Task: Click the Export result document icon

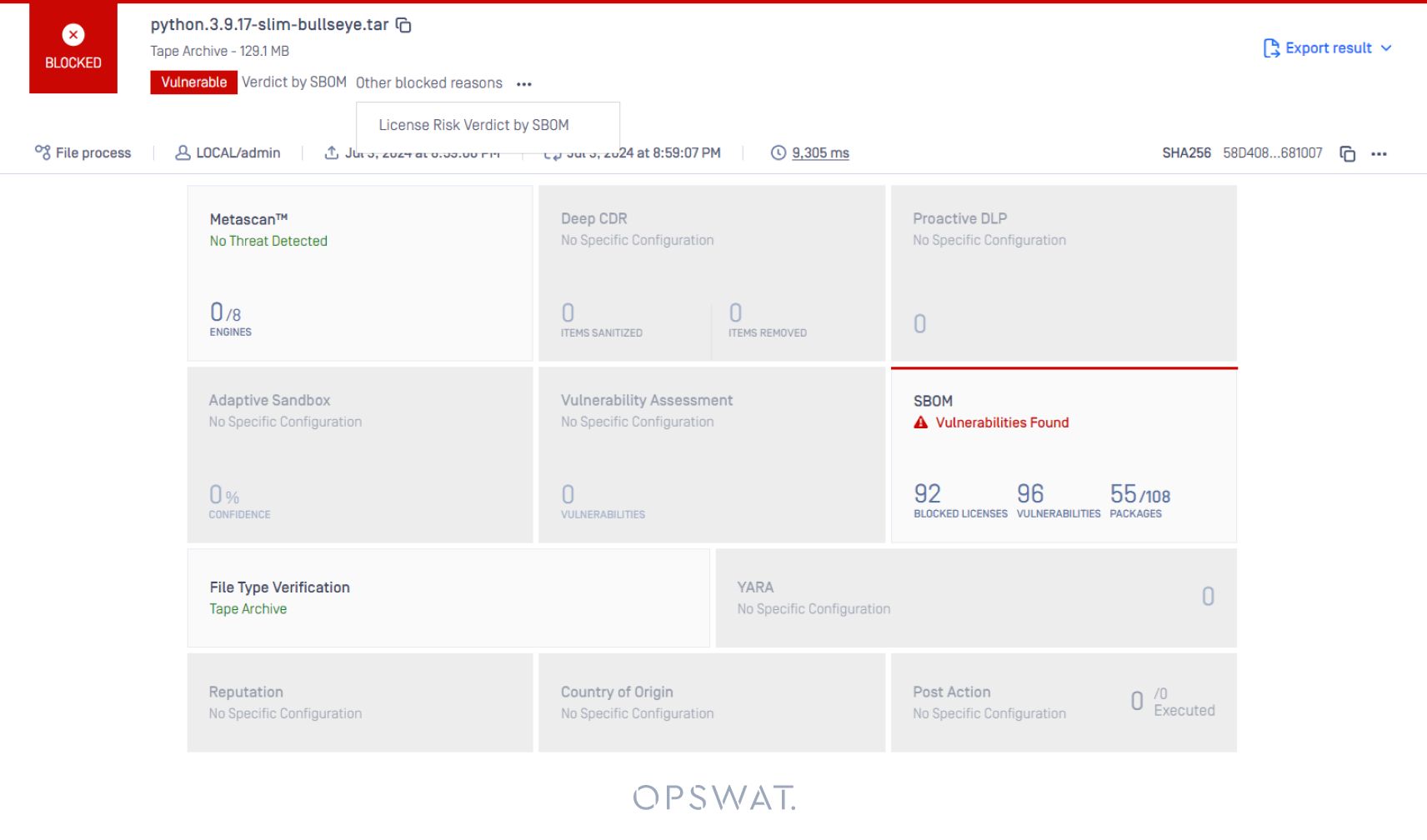Action: pyautogui.click(x=1271, y=48)
